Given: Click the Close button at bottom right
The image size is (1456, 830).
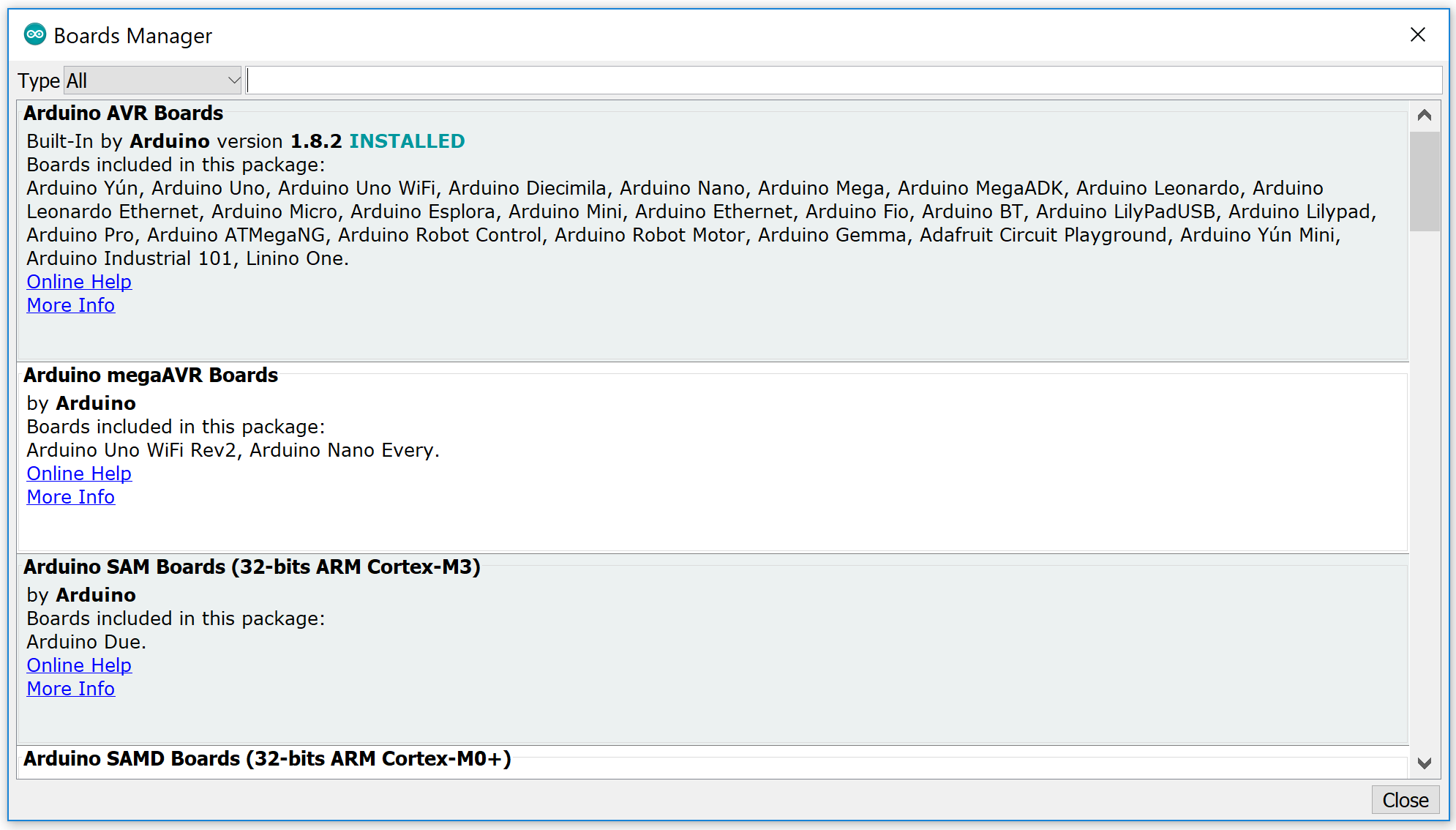Looking at the screenshot, I should click(x=1405, y=800).
